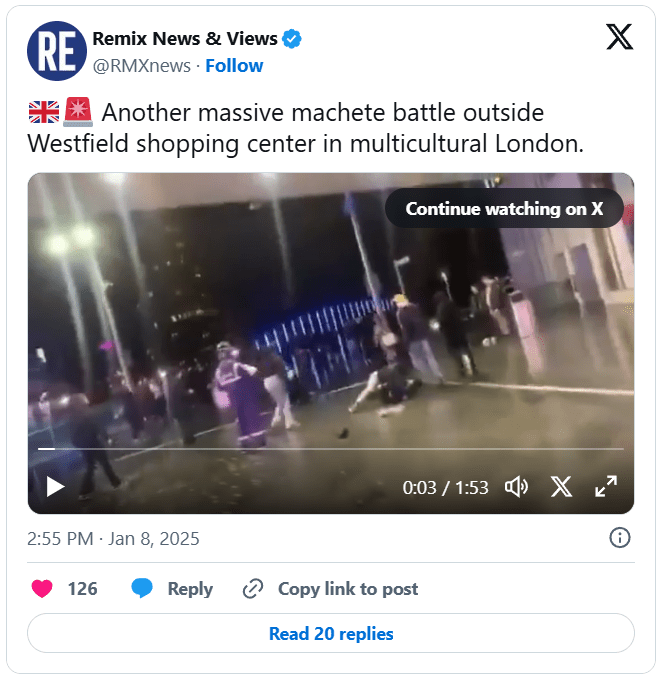This screenshot has width=665, height=687.
Task: Open the info icon beside the date
Action: pyautogui.click(x=620, y=538)
